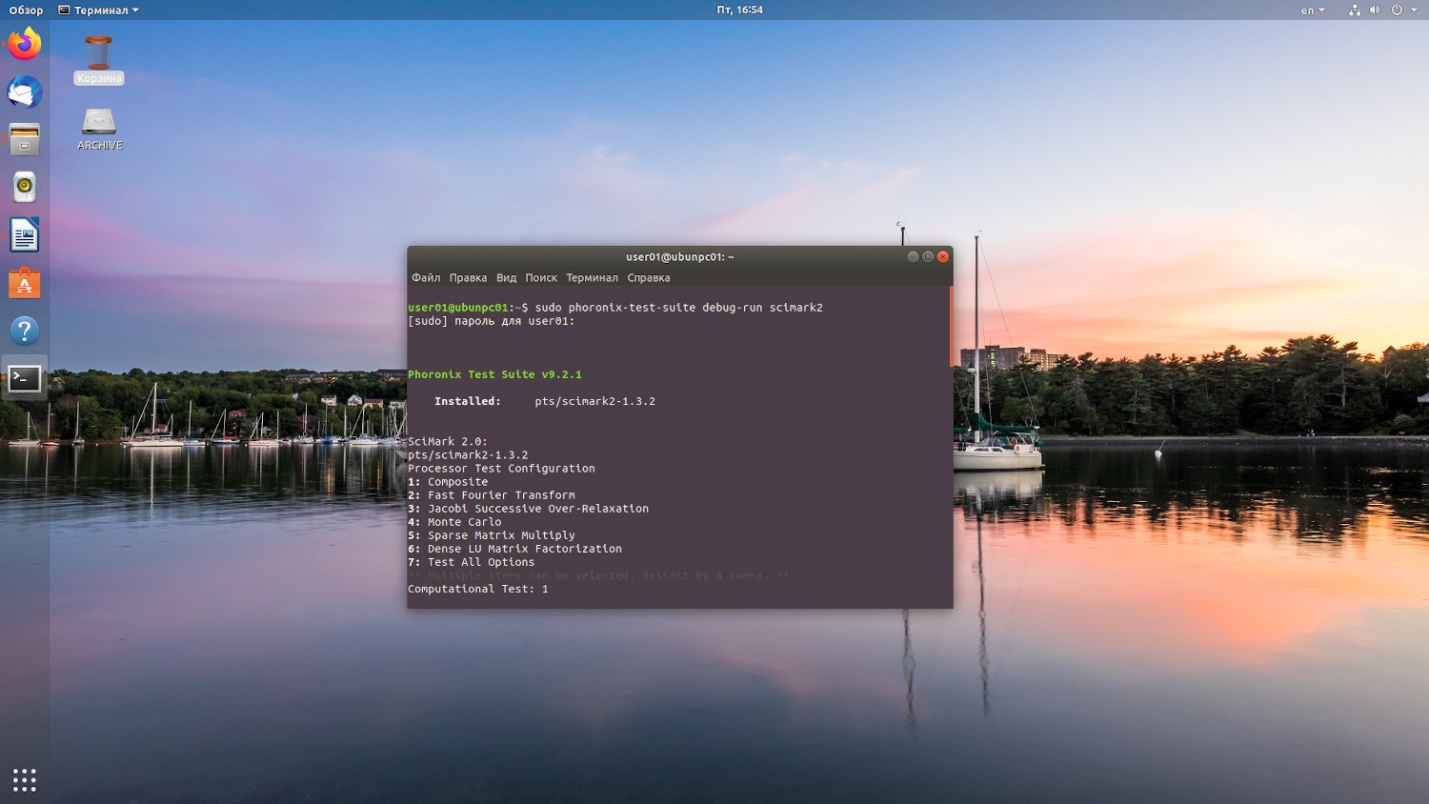1429x804 pixels.
Task: Click the '1: Composite' option line
Action: tap(448, 482)
